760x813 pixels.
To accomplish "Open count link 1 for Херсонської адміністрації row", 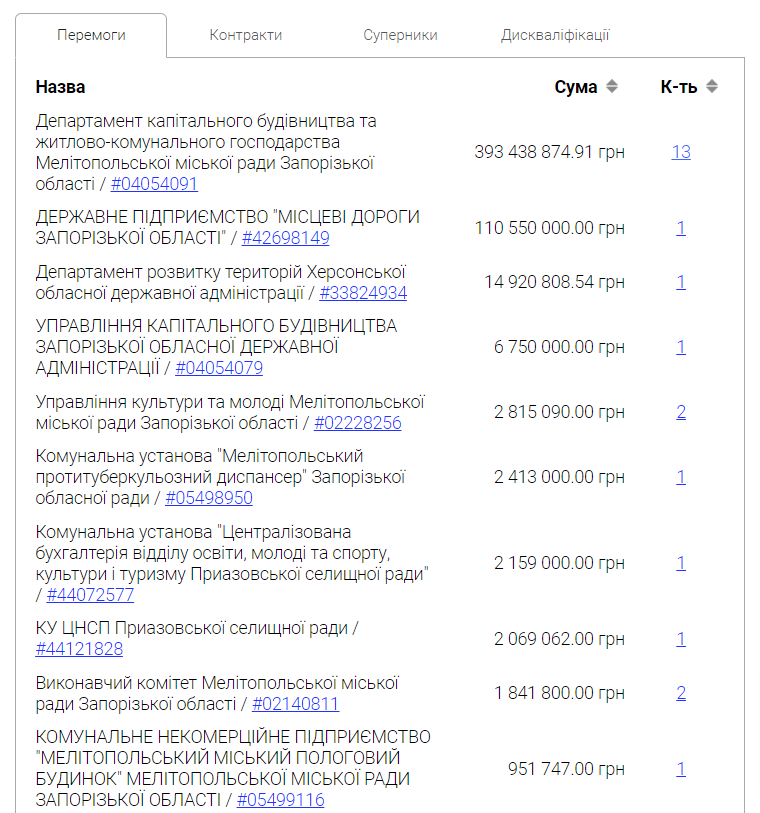I will 681,282.
